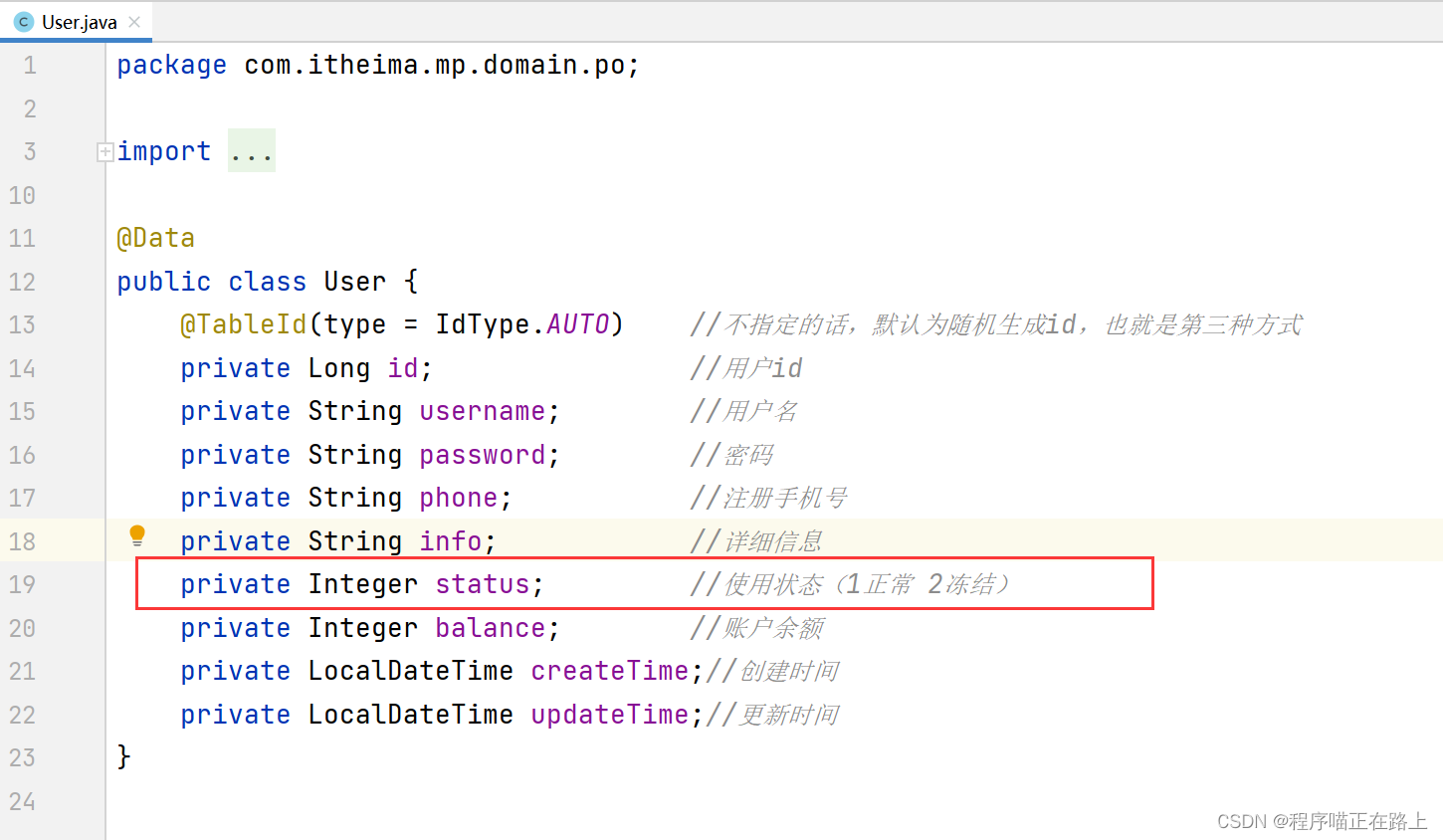Click the field name username
1443x840 pixels.
point(483,411)
